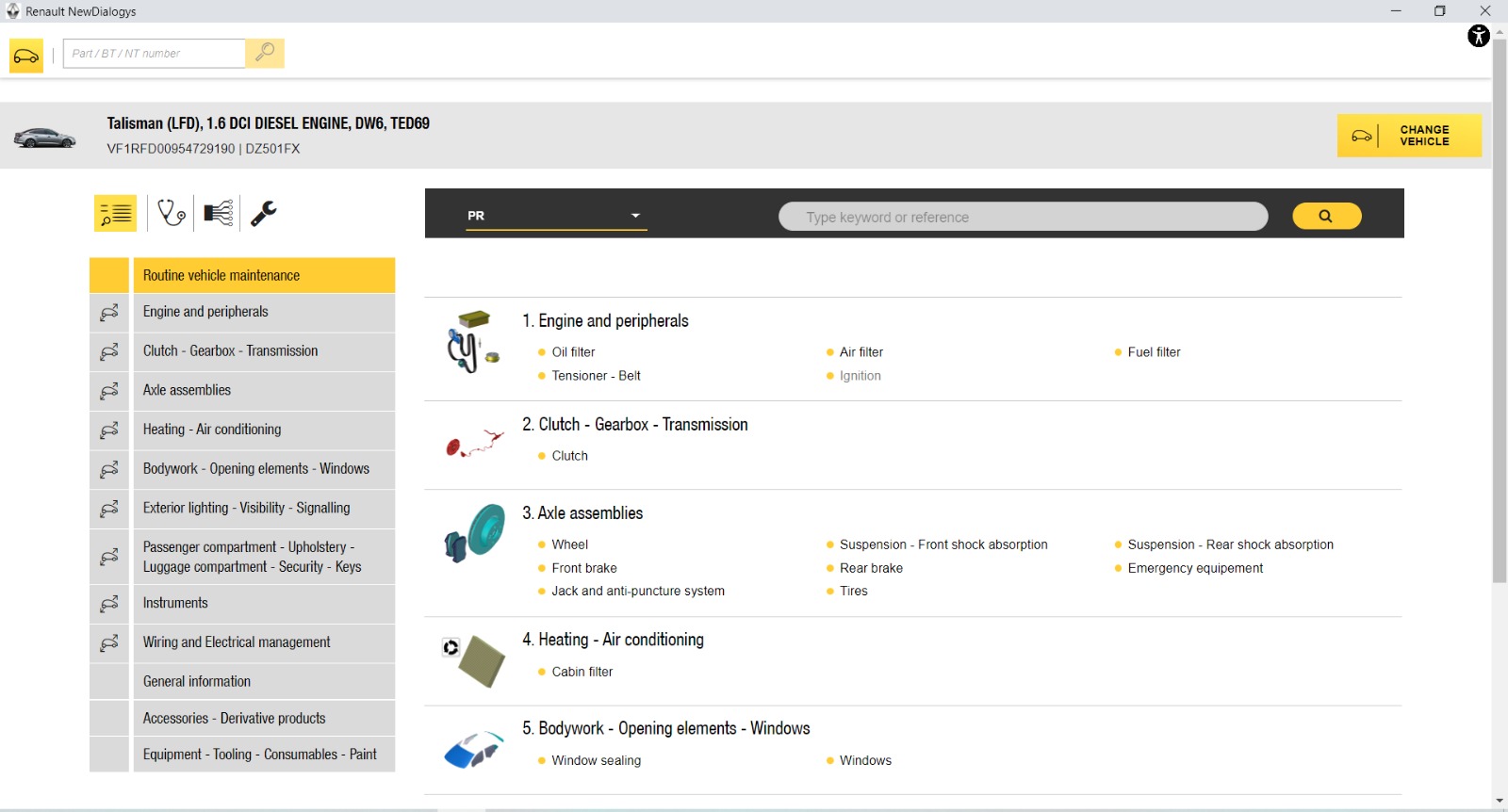Open the Oil filter link

[573, 352]
